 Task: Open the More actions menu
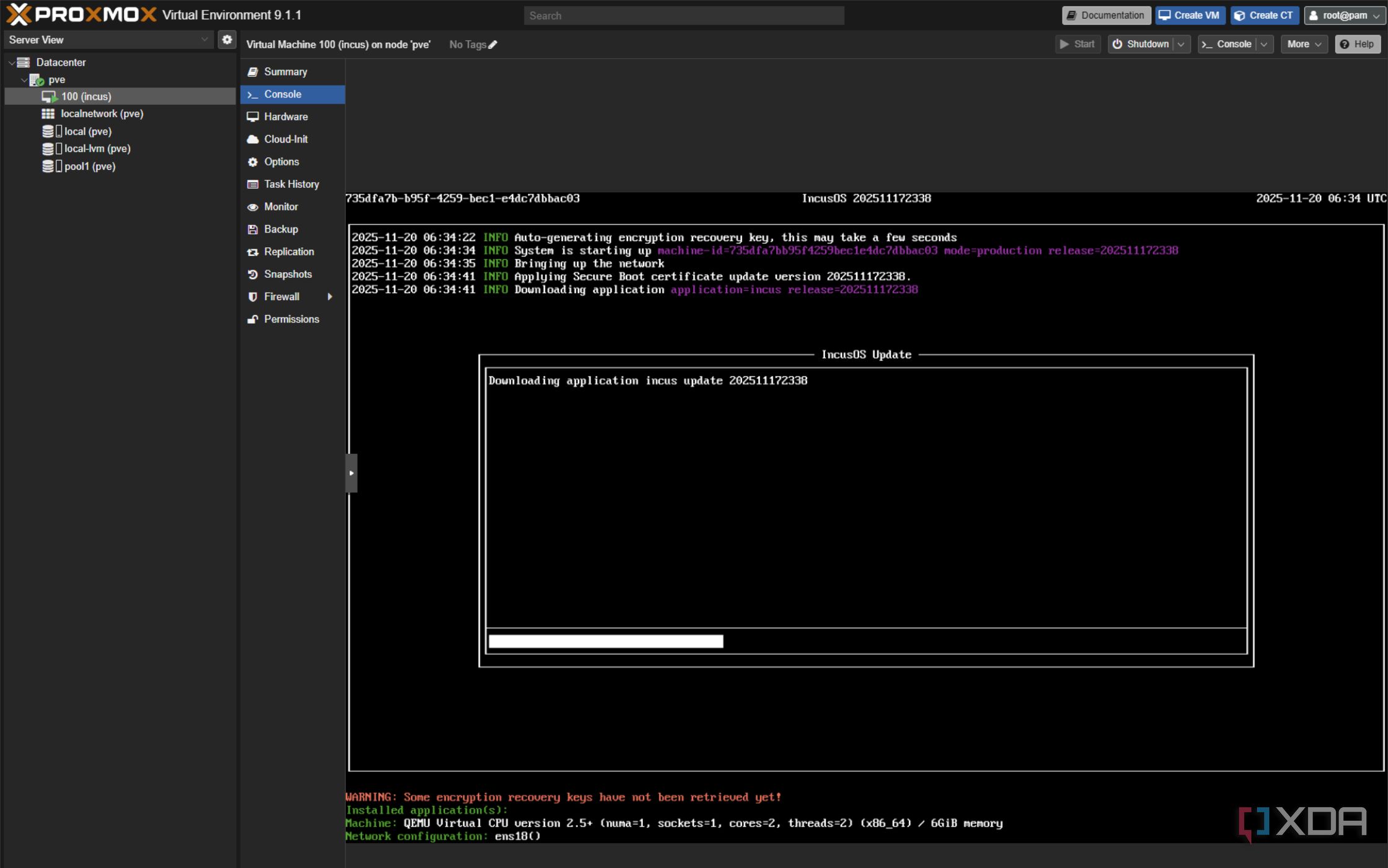click(x=1304, y=44)
